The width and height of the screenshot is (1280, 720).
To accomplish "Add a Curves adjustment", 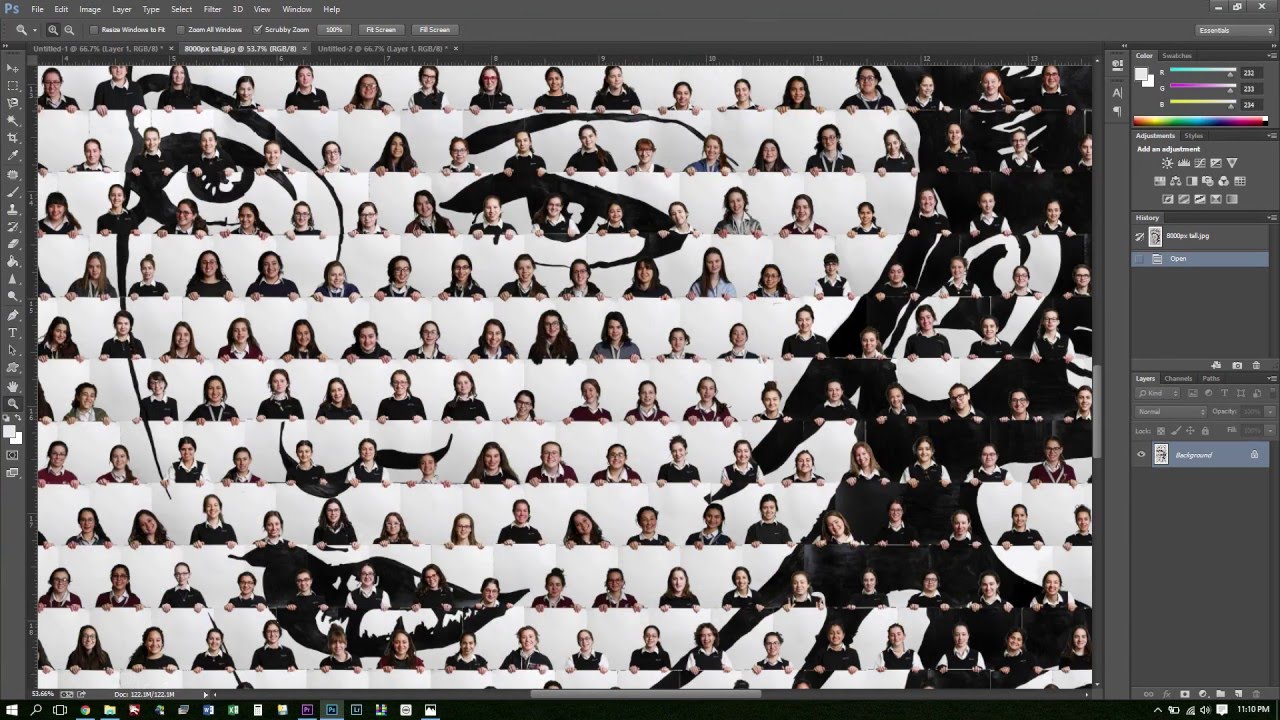I will [1200, 163].
